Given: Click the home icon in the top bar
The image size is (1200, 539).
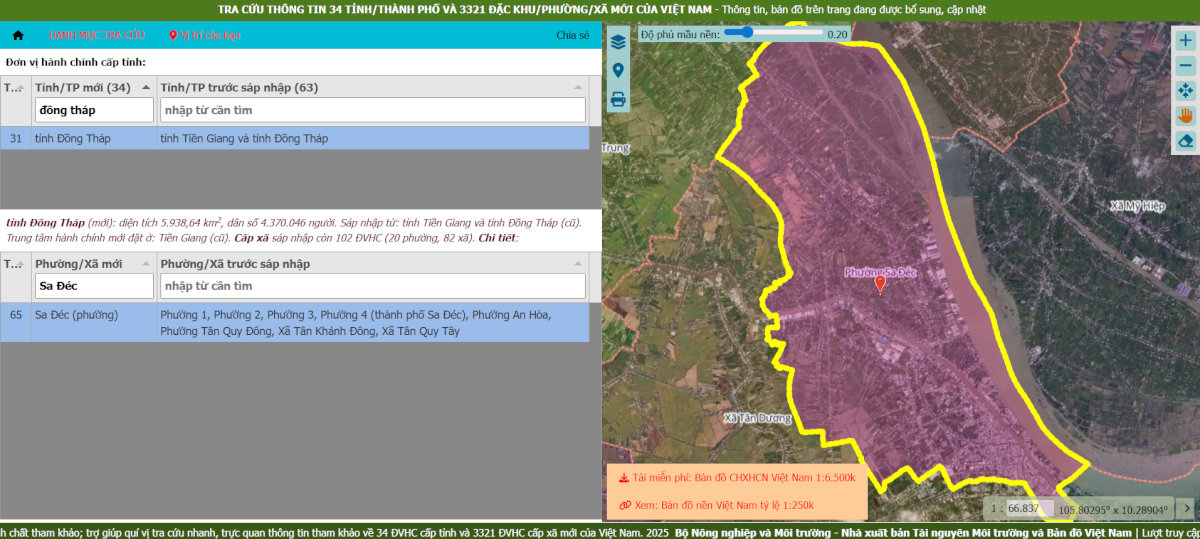Looking at the screenshot, I should tap(18, 35).
